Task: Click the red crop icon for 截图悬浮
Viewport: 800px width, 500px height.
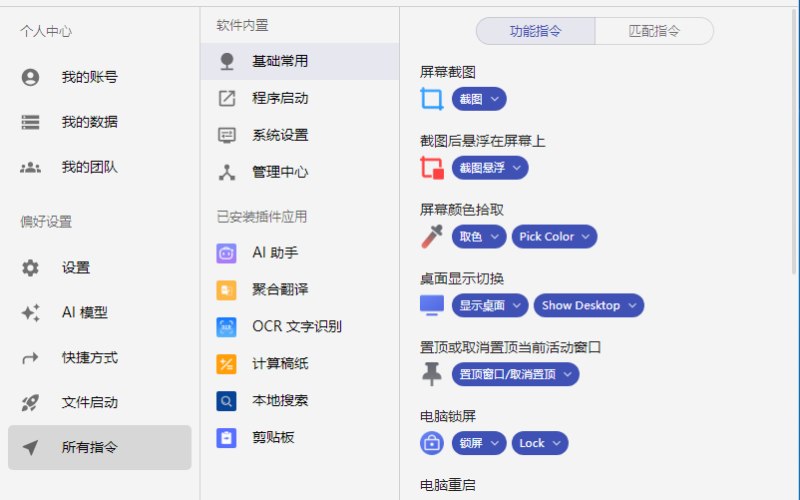Action: pyautogui.click(x=432, y=168)
